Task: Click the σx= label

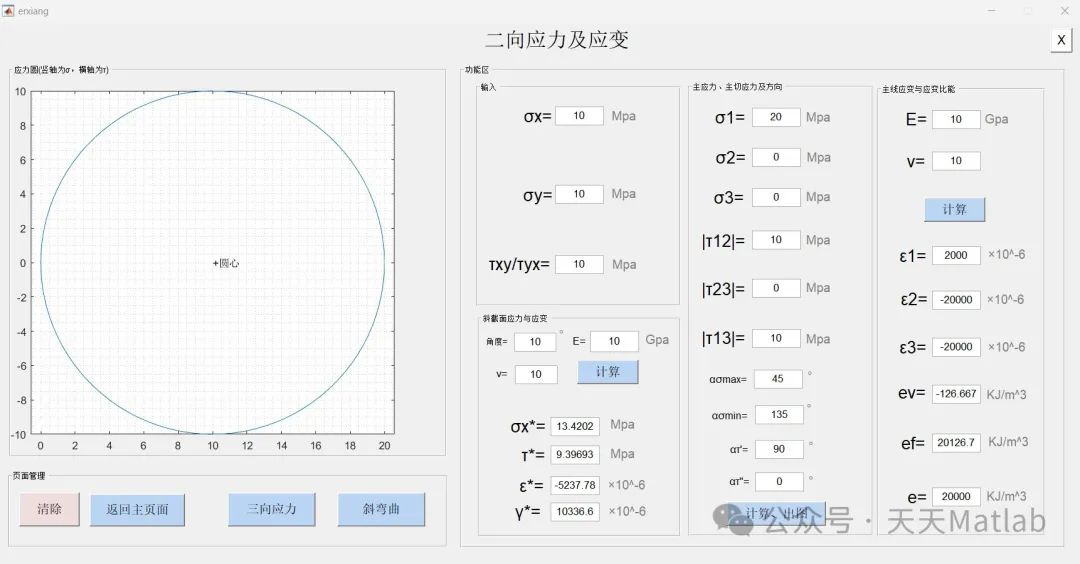Action: (x=537, y=116)
